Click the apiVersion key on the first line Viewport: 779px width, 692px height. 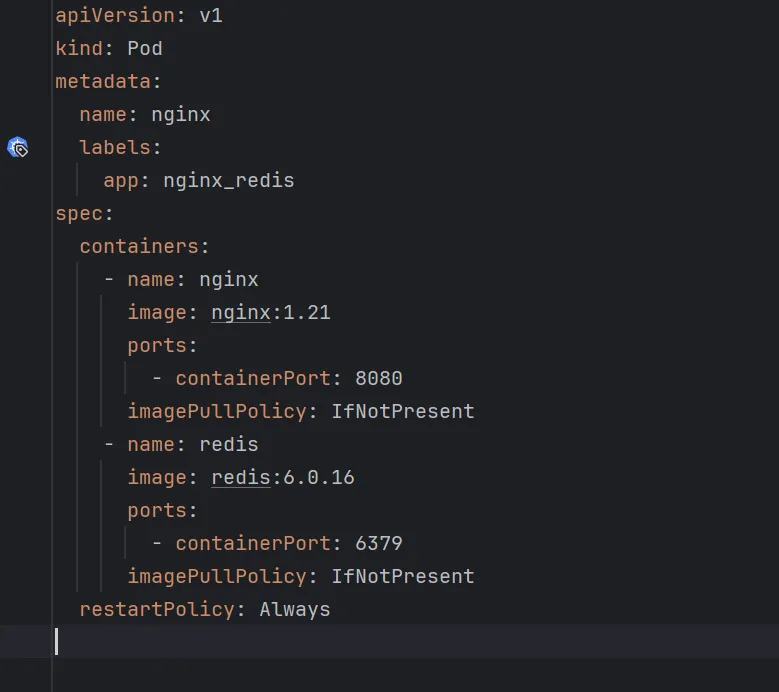coord(115,16)
